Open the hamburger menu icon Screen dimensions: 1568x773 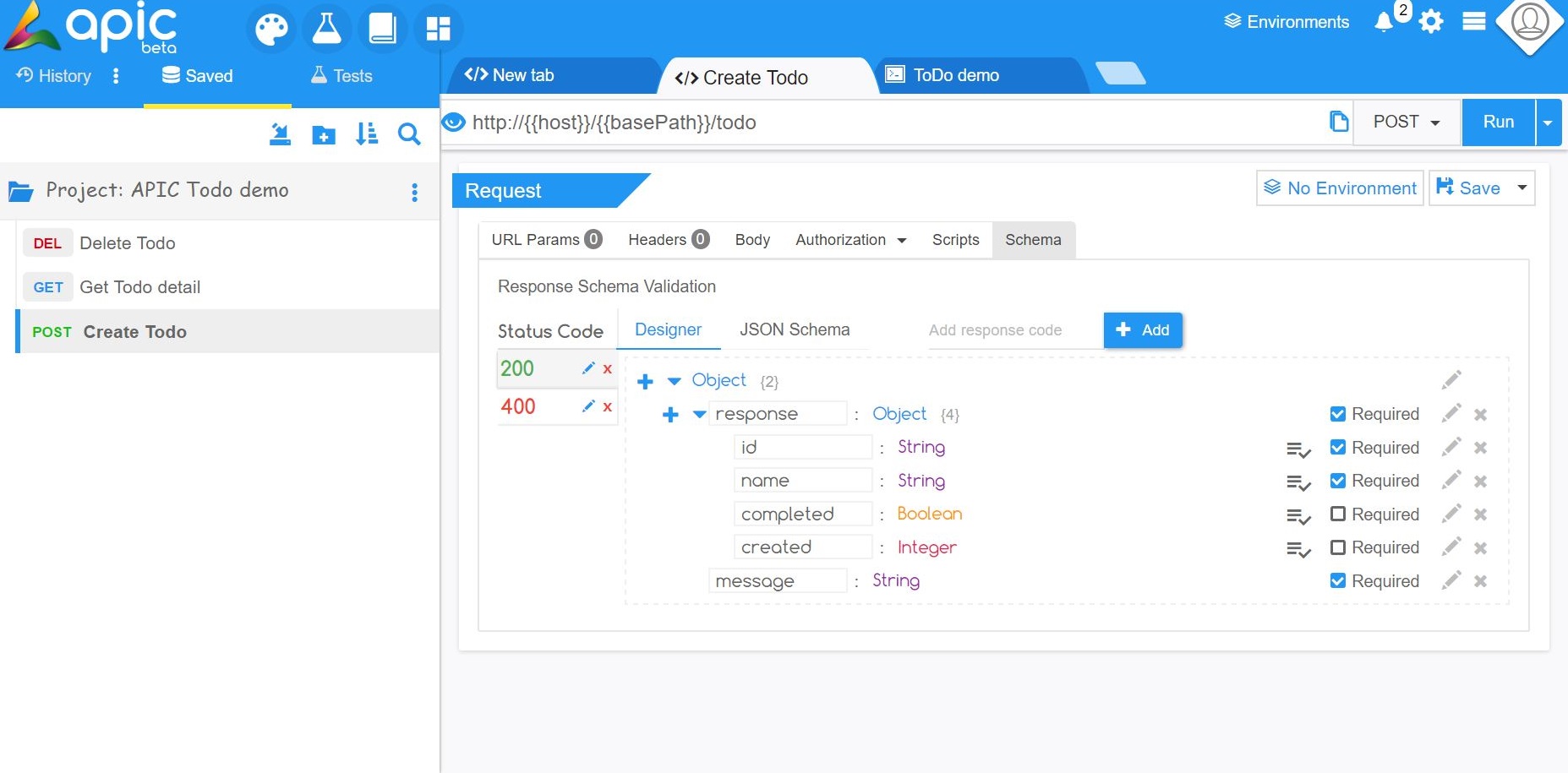pos(1474,21)
